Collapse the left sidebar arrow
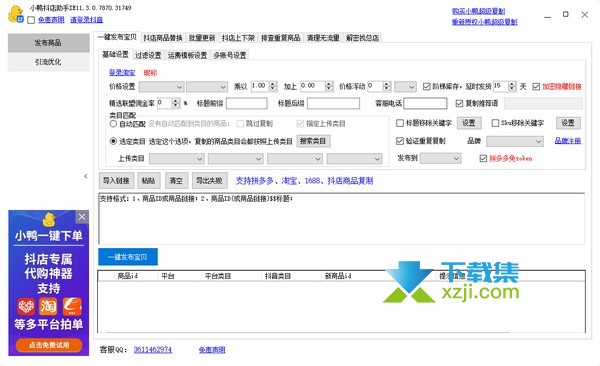This screenshot has width=600, height=366. click(x=86, y=176)
